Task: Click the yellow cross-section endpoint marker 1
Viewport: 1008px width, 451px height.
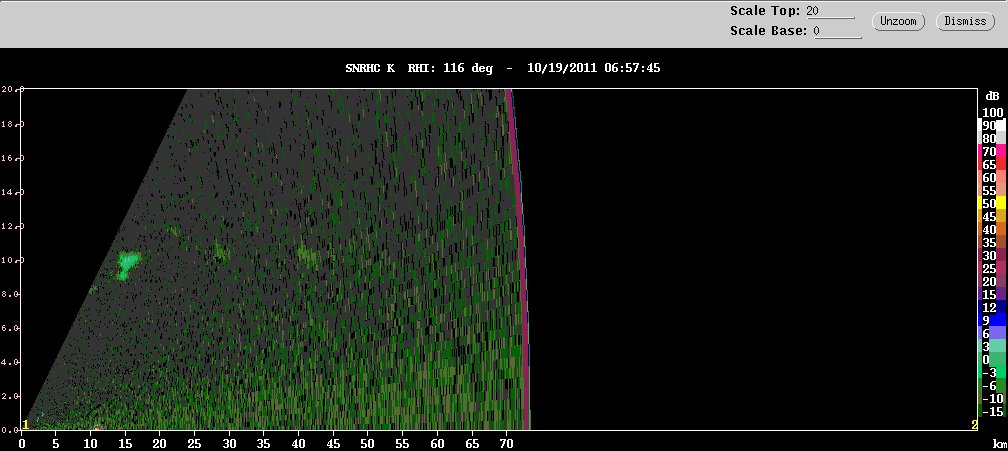Action: tap(26, 425)
